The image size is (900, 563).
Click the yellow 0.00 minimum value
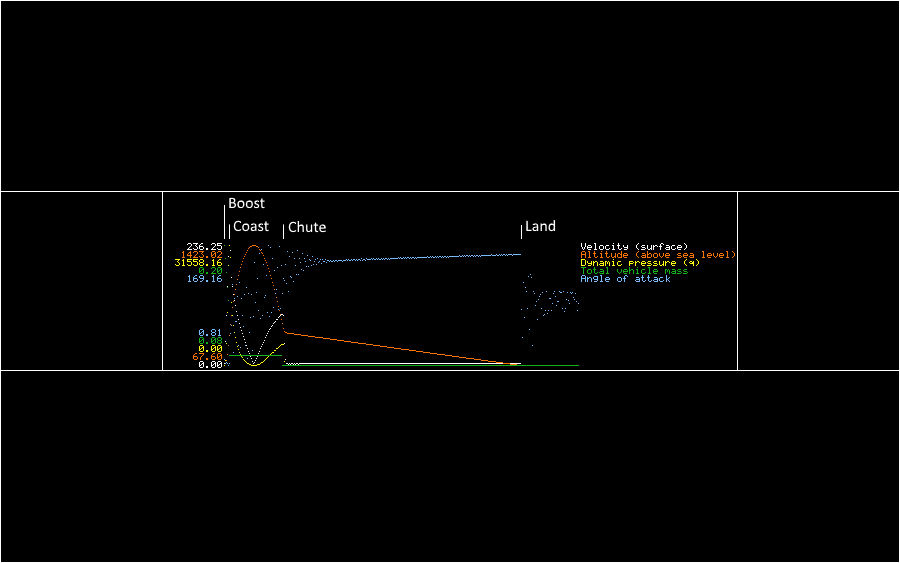(211, 349)
